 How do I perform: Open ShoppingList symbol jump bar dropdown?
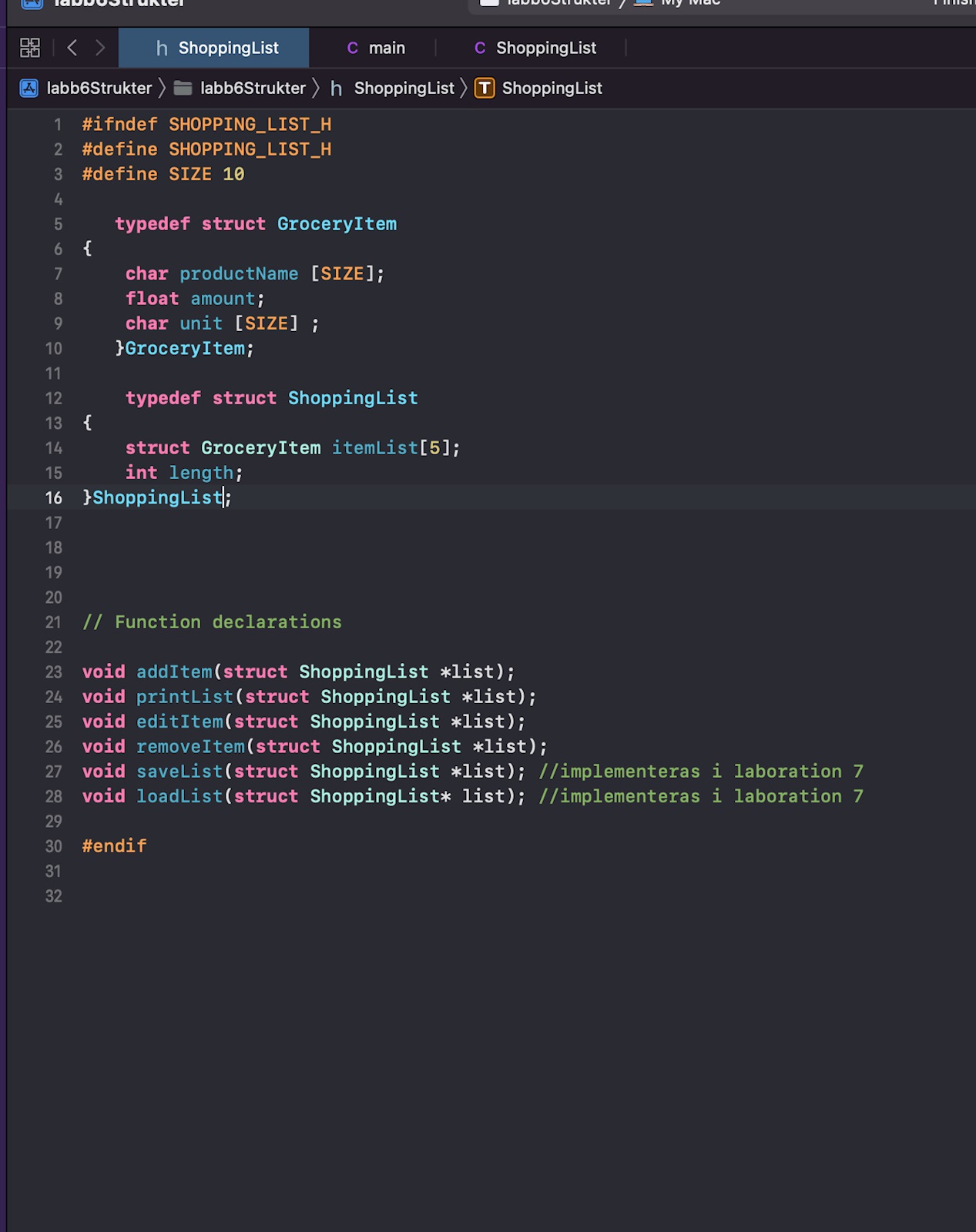(x=552, y=89)
